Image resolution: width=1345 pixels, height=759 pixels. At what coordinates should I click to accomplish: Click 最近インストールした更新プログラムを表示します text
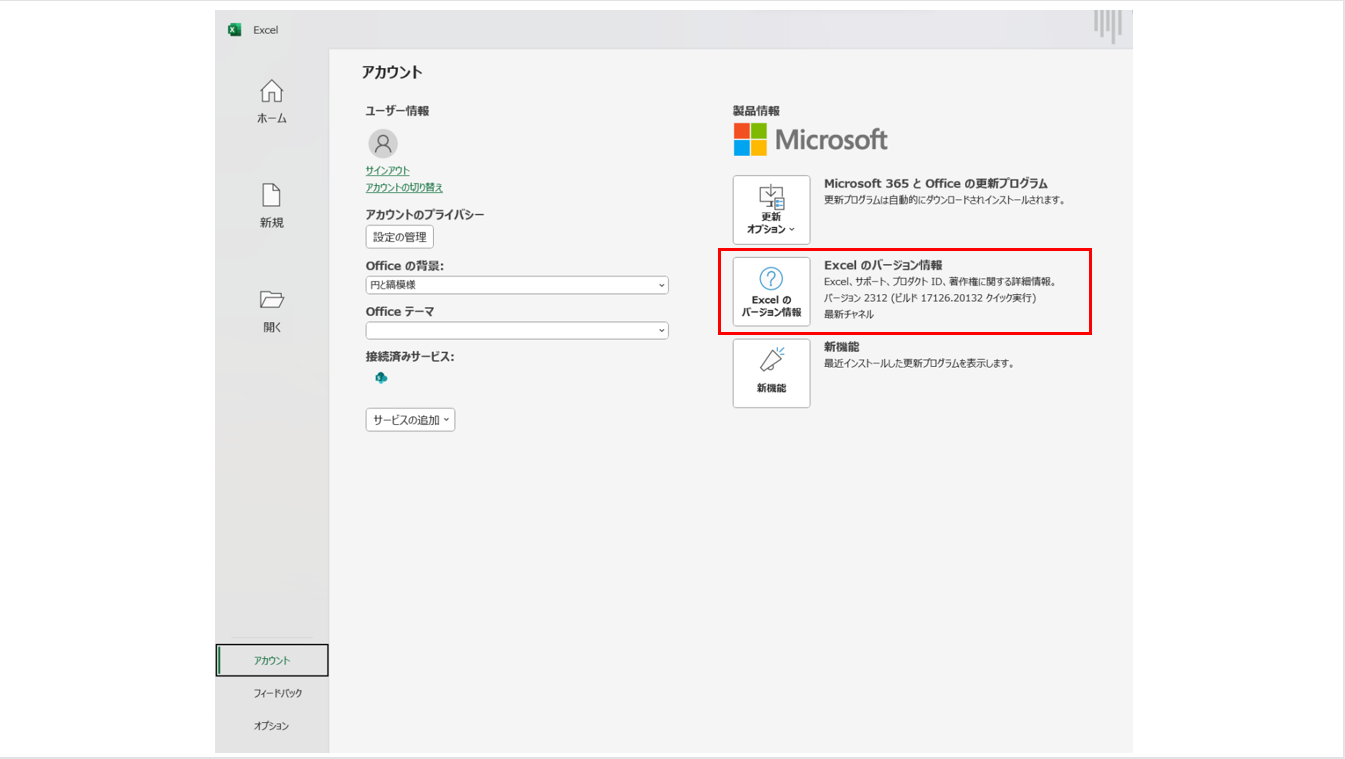pos(920,363)
